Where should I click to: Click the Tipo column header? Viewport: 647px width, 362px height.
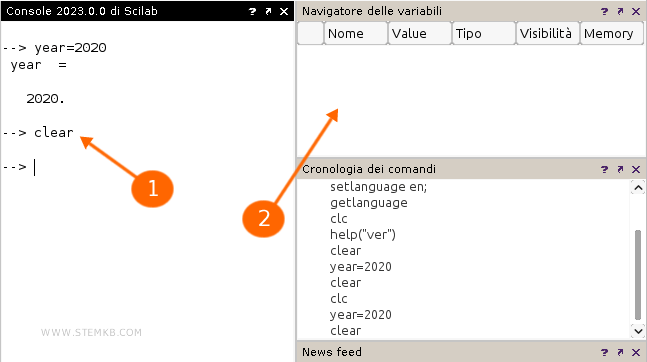click(x=484, y=33)
